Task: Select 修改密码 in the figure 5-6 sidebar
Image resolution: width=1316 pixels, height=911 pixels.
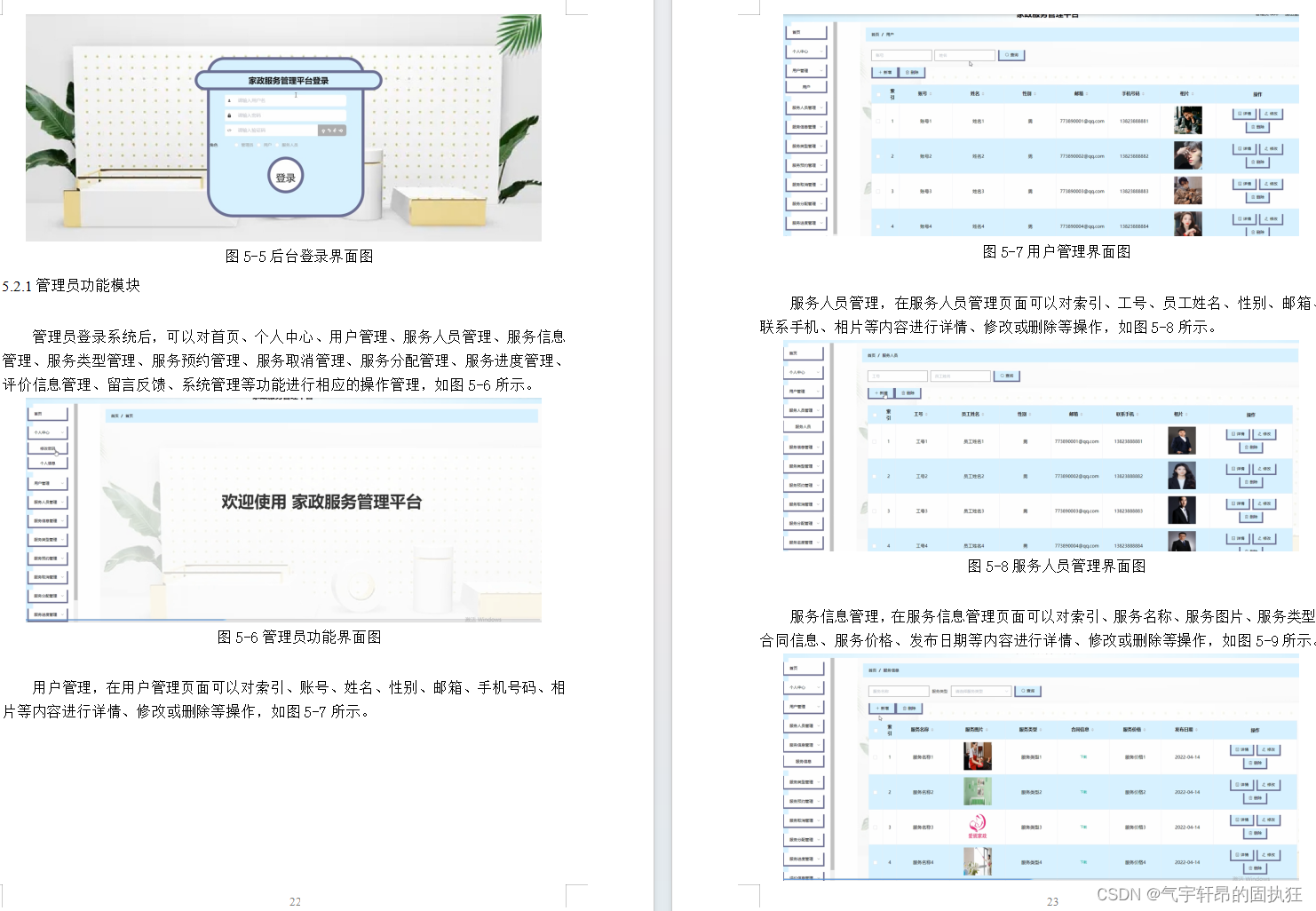Action: click(x=48, y=448)
